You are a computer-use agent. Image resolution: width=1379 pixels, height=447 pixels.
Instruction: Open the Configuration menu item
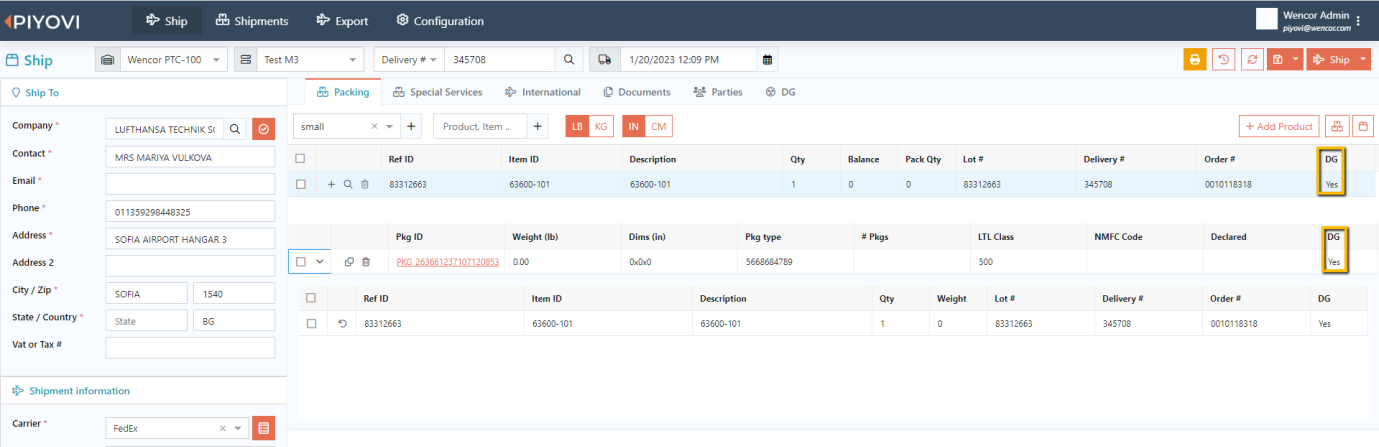440,21
